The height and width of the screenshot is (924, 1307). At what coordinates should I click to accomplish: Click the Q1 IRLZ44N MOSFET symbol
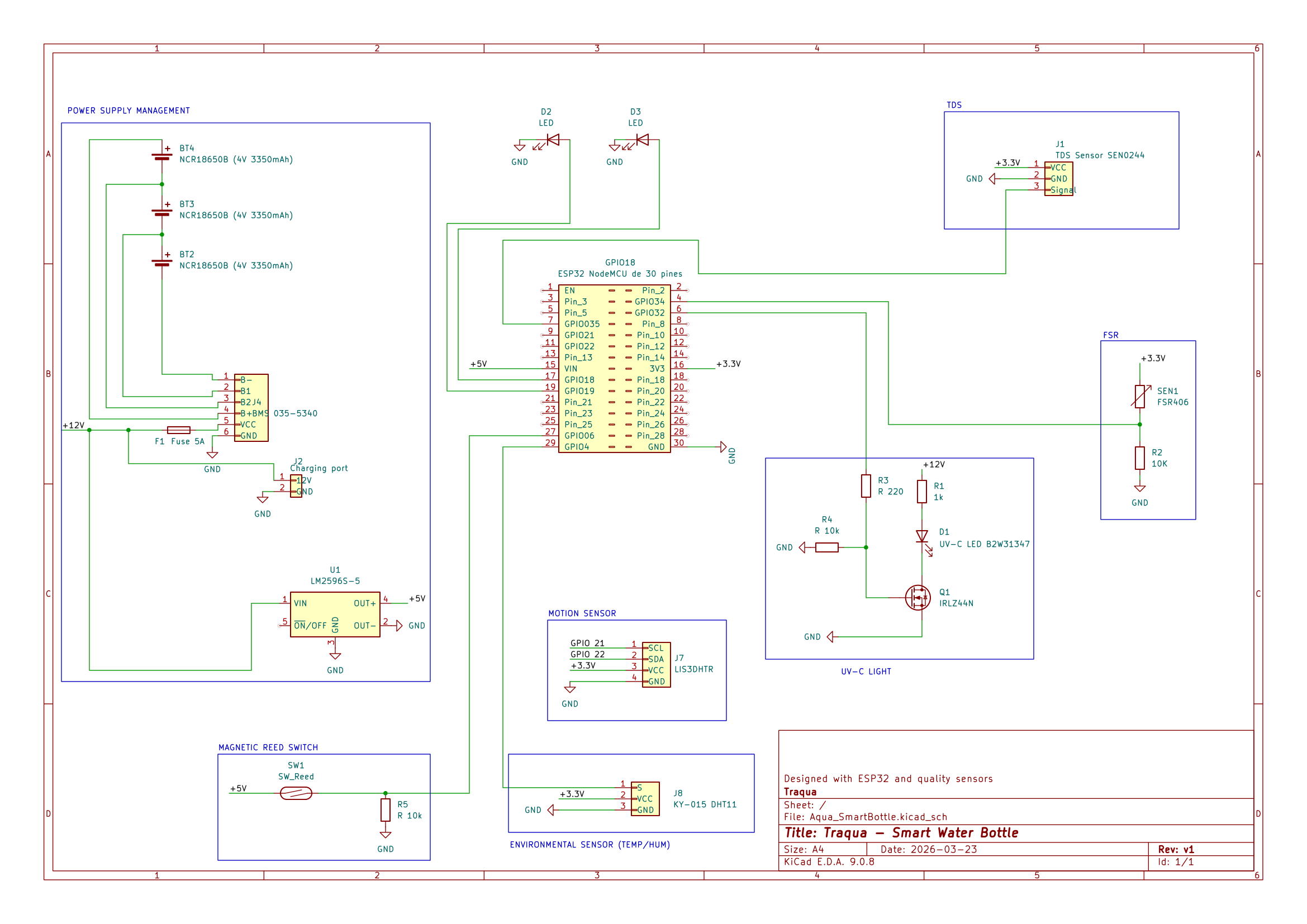pyautogui.click(x=918, y=598)
